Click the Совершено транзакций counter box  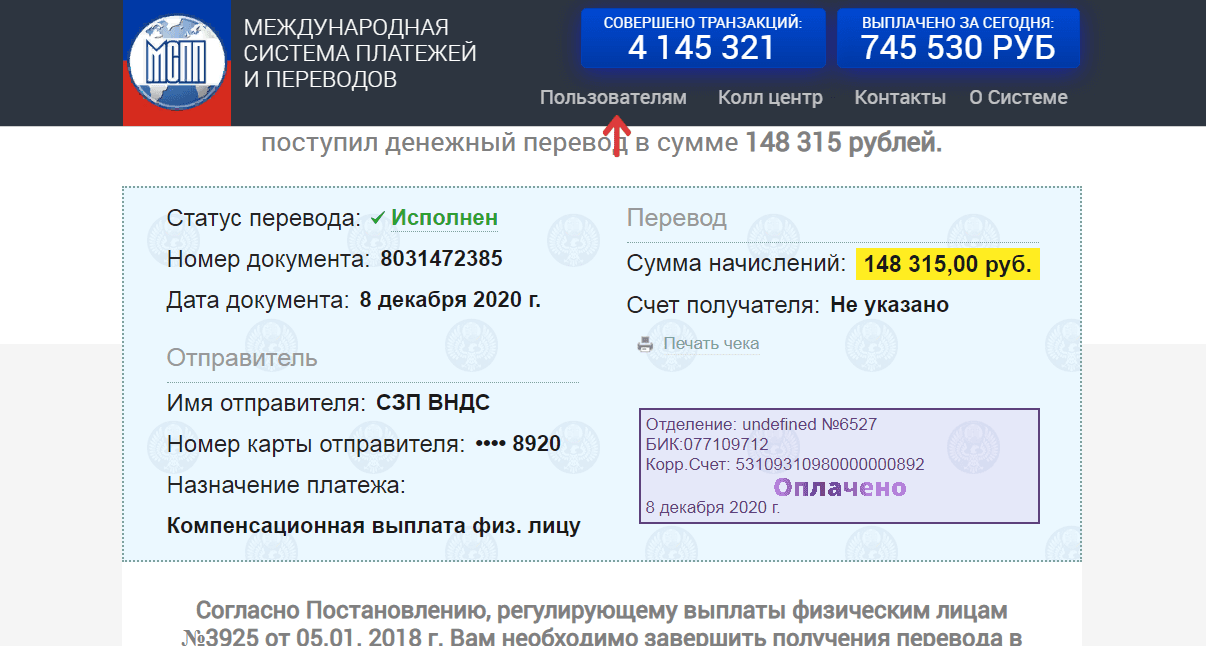(x=702, y=38)
